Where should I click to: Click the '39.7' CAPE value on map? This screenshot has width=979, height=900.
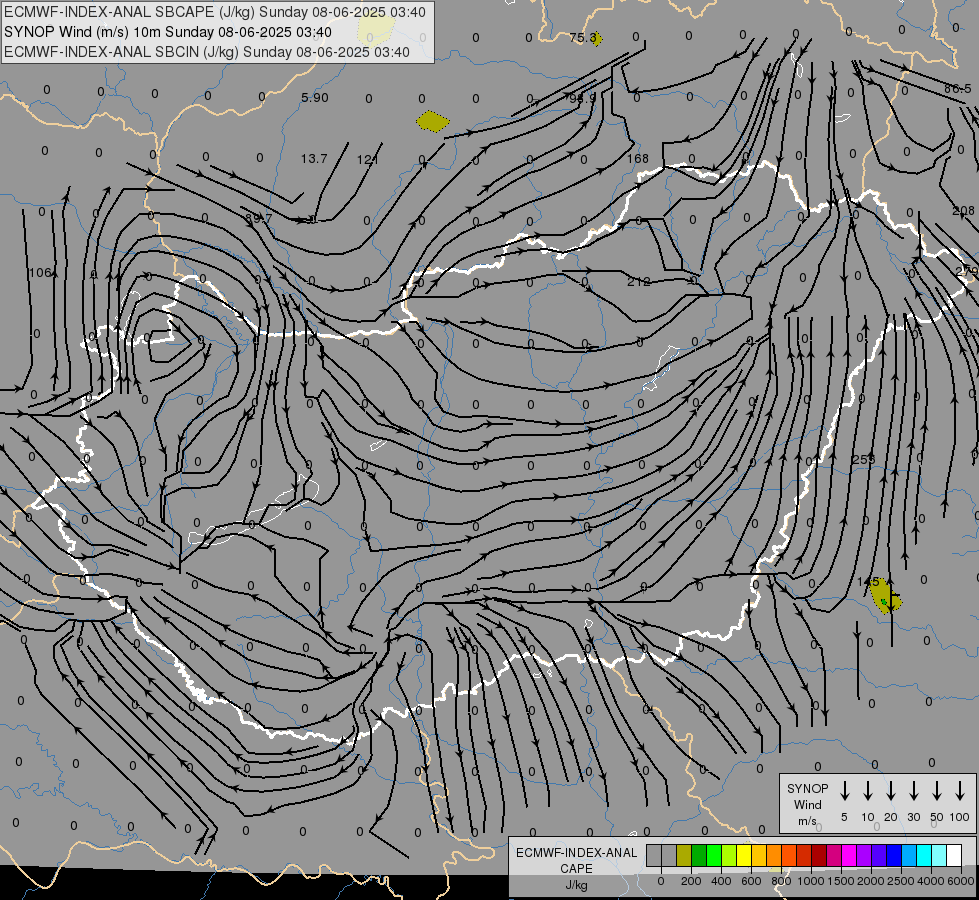(258, 219)
